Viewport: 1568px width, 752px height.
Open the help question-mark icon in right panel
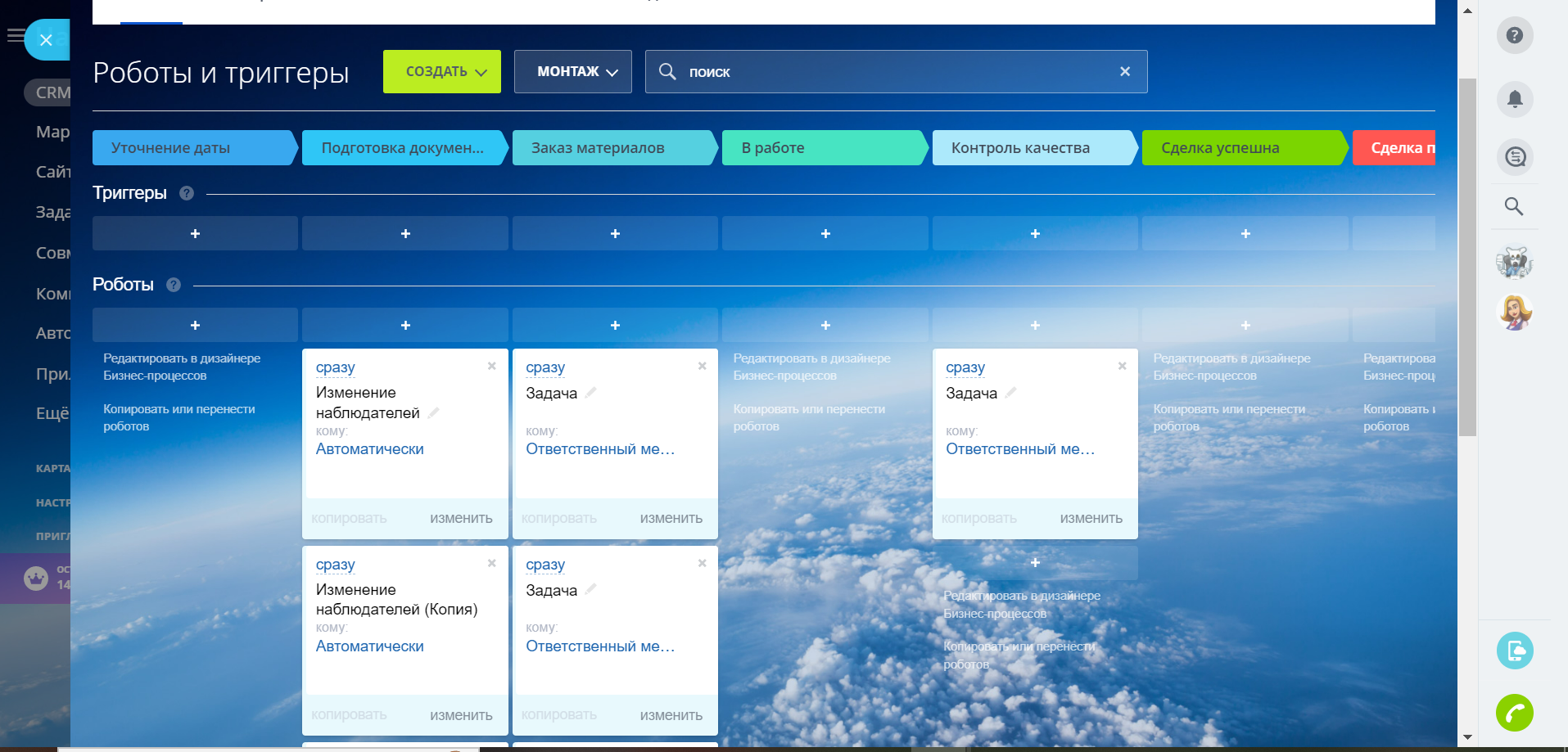[1515, 35]
